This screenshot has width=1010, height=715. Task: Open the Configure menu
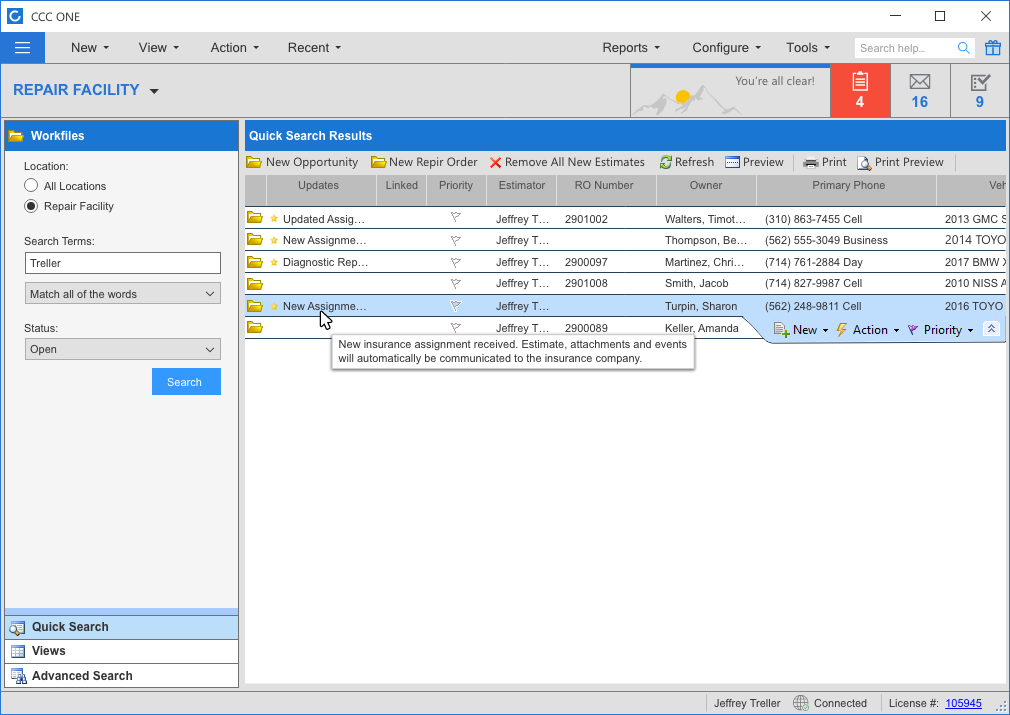pos(727,48)
